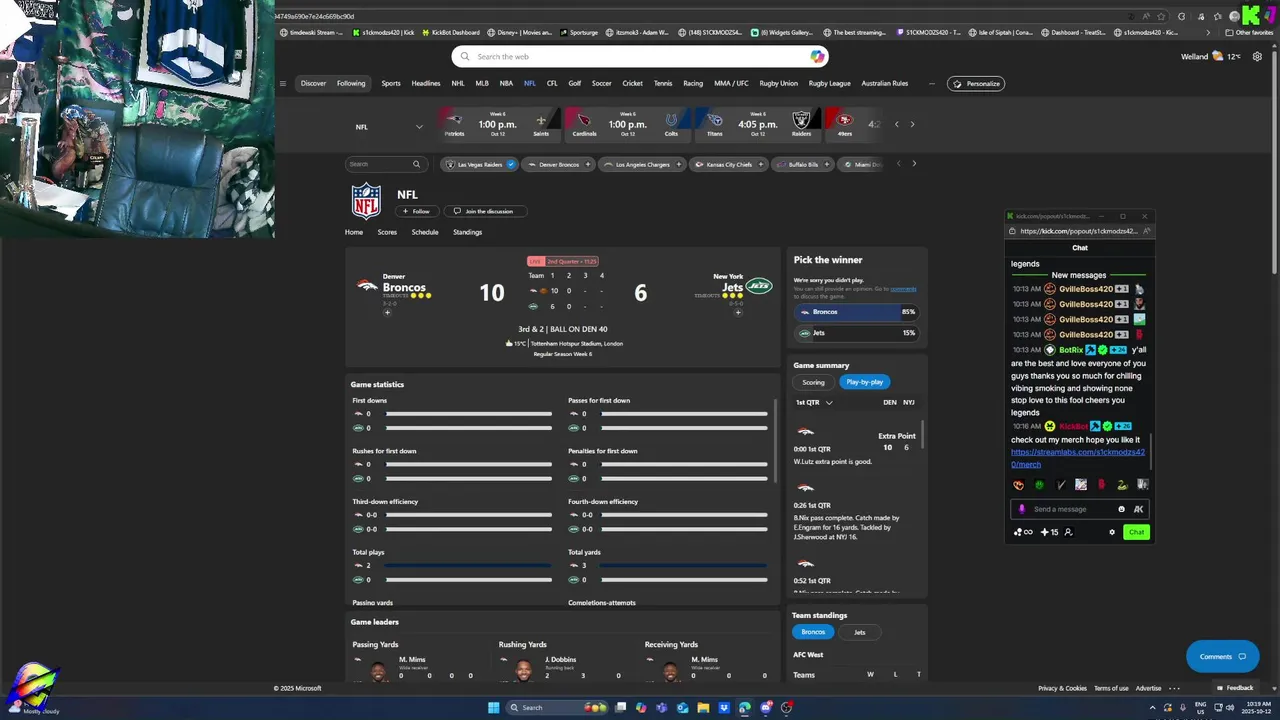The width and height of the screenshot is (1280, 720).
Task: Select the Scoring view in Game summary
Action: click(813, 382)
